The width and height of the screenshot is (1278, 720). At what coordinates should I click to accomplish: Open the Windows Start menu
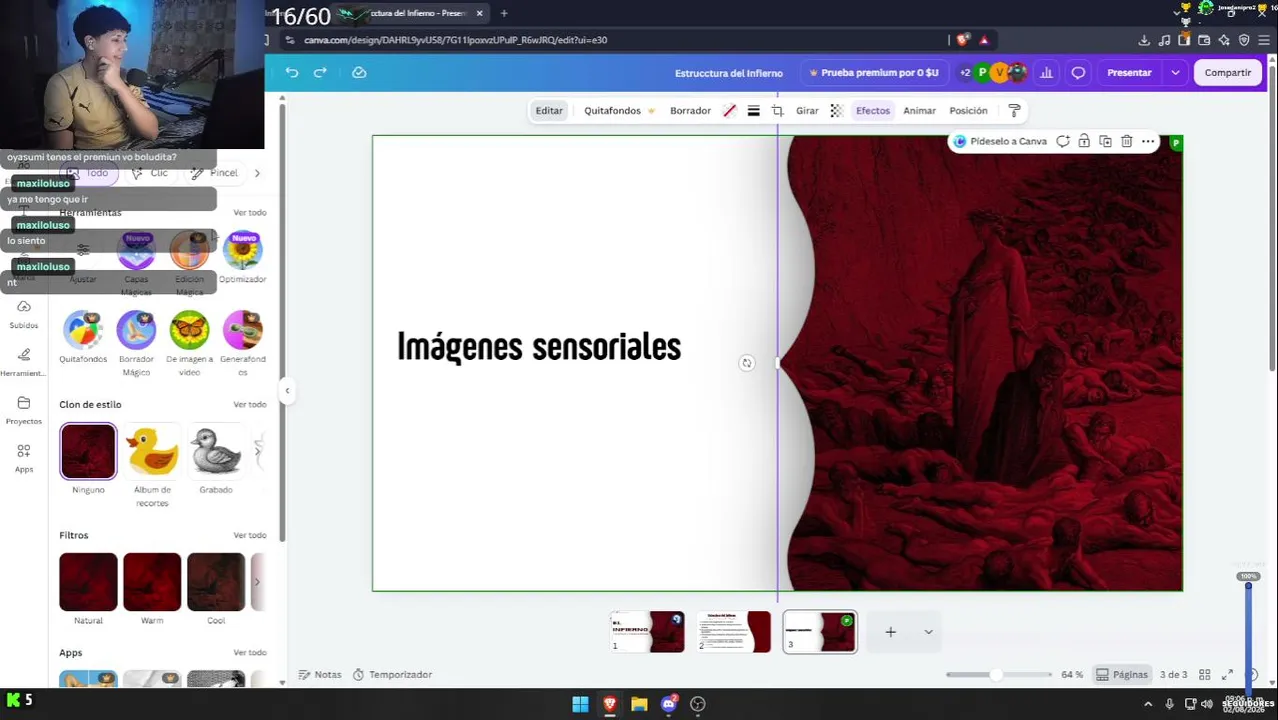pyautogui.click(x=580, y=704)
